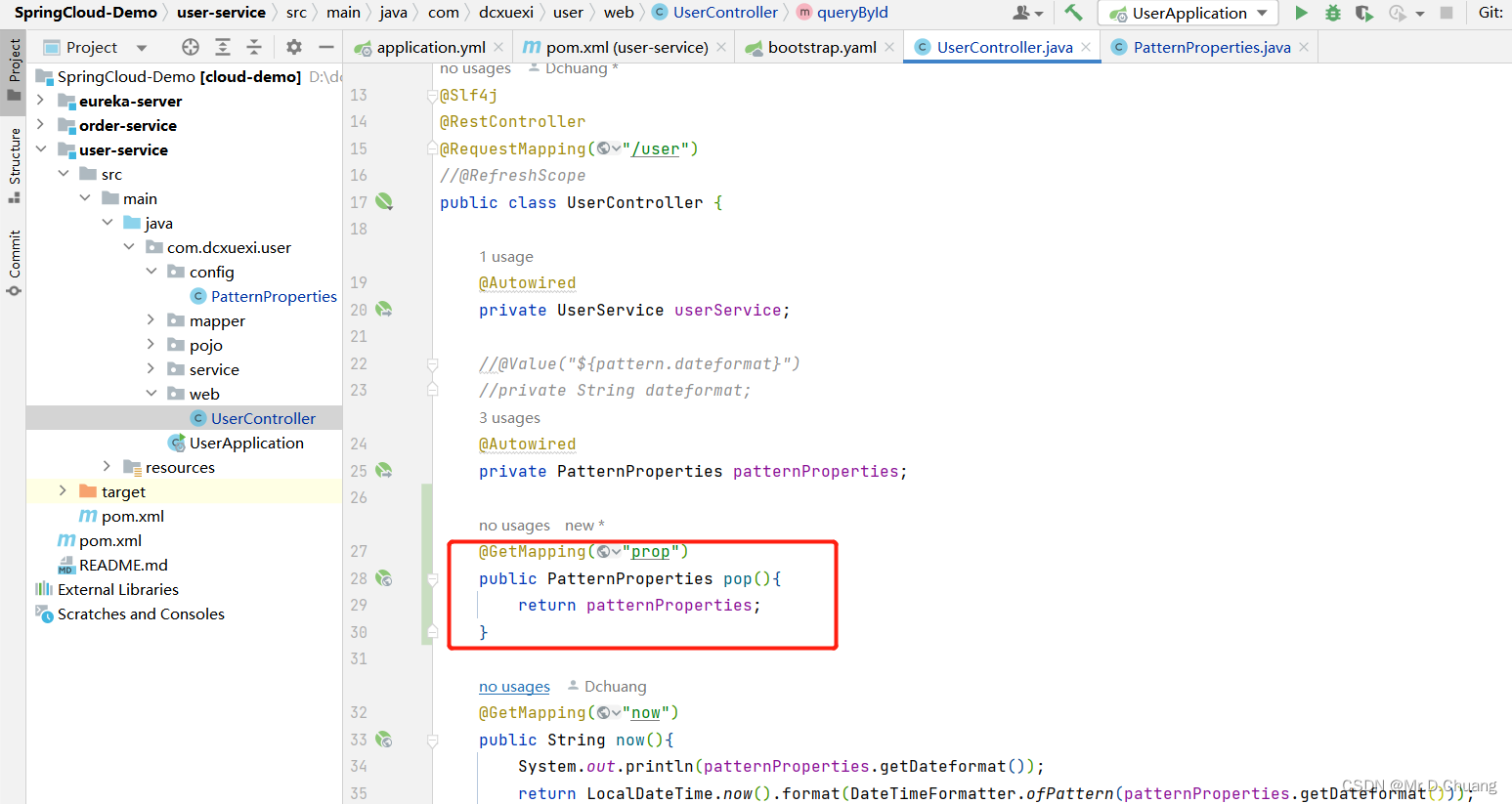Expand all nodes in Project panel
This screenshot has width=1512, height=804.
coord(223,47)
